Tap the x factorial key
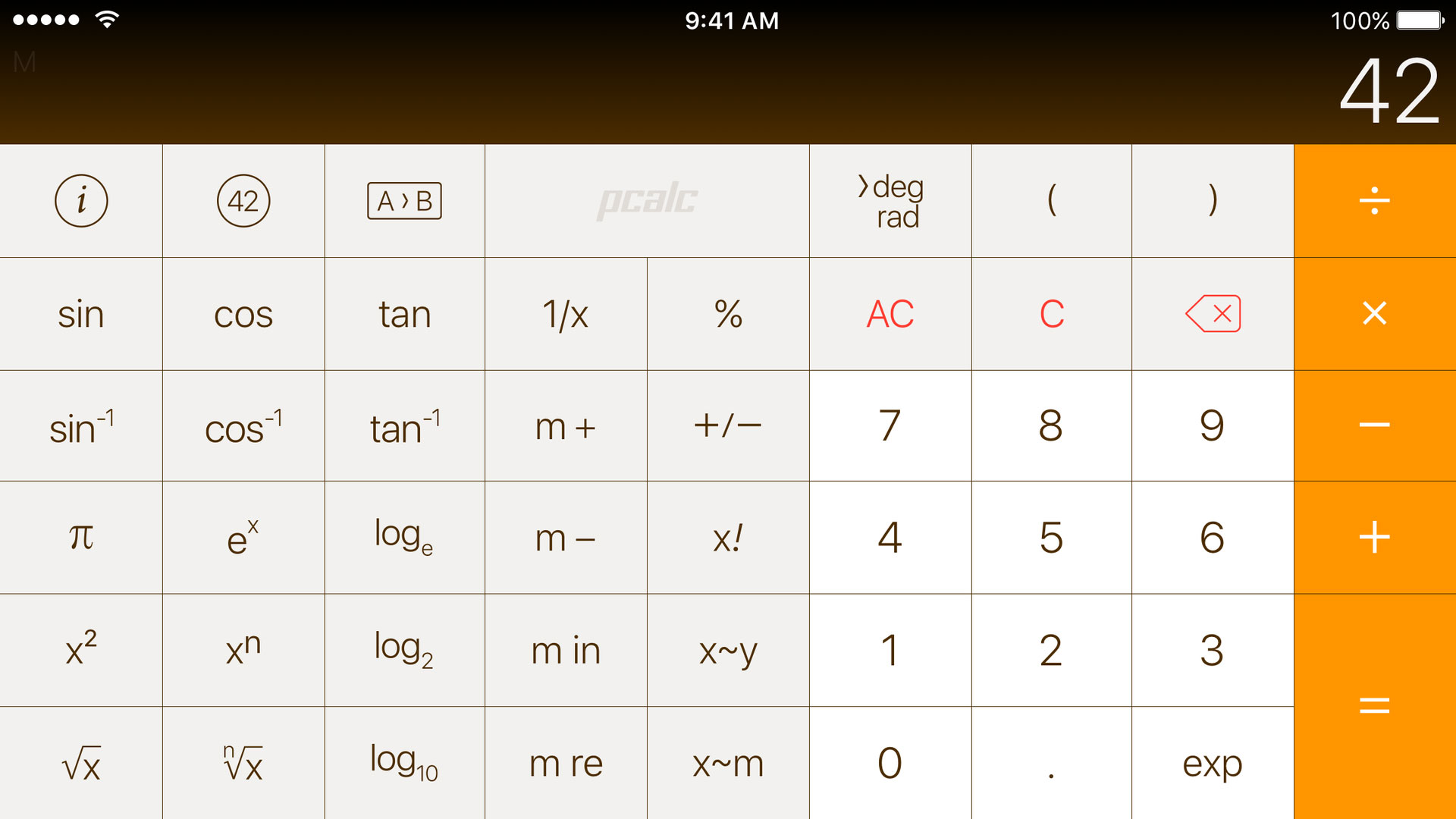 (x=728, y=537)
